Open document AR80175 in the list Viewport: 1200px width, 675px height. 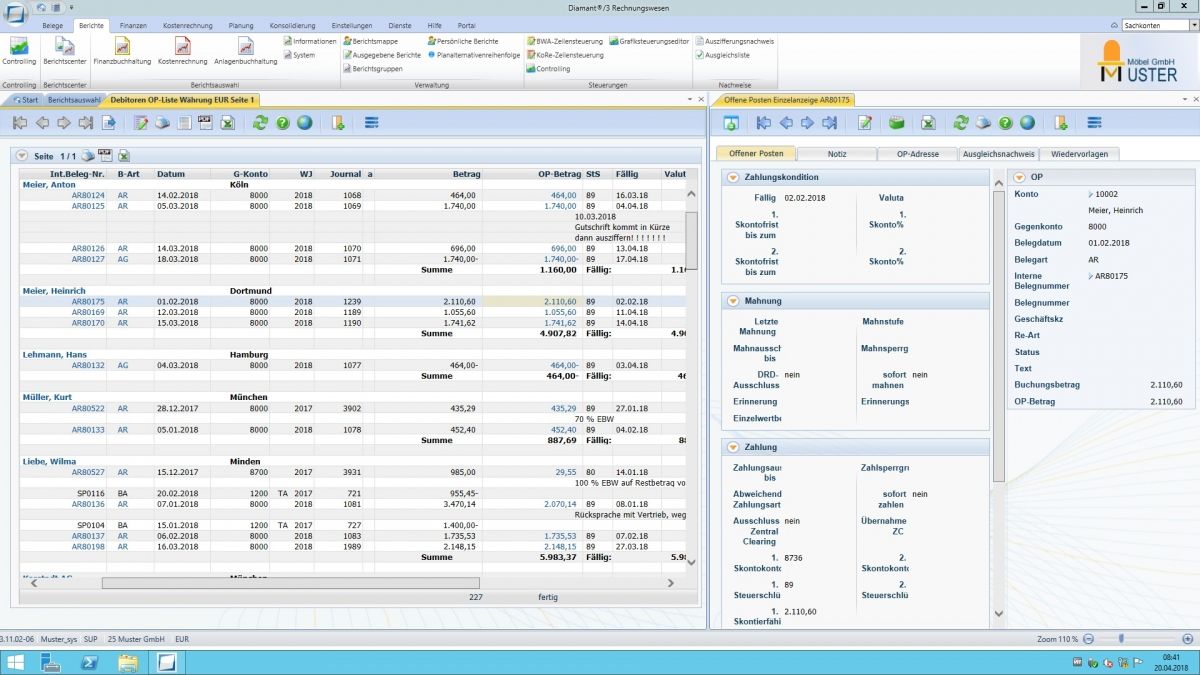click(88, 301)
